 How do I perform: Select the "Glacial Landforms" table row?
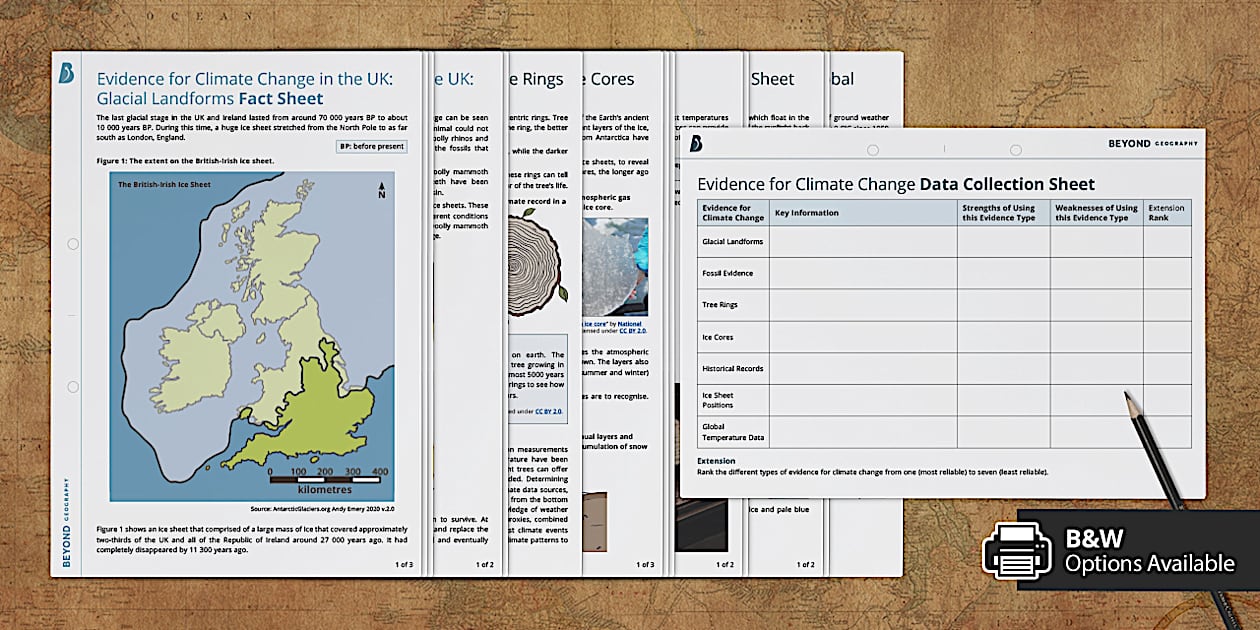[x=732, y=241]
